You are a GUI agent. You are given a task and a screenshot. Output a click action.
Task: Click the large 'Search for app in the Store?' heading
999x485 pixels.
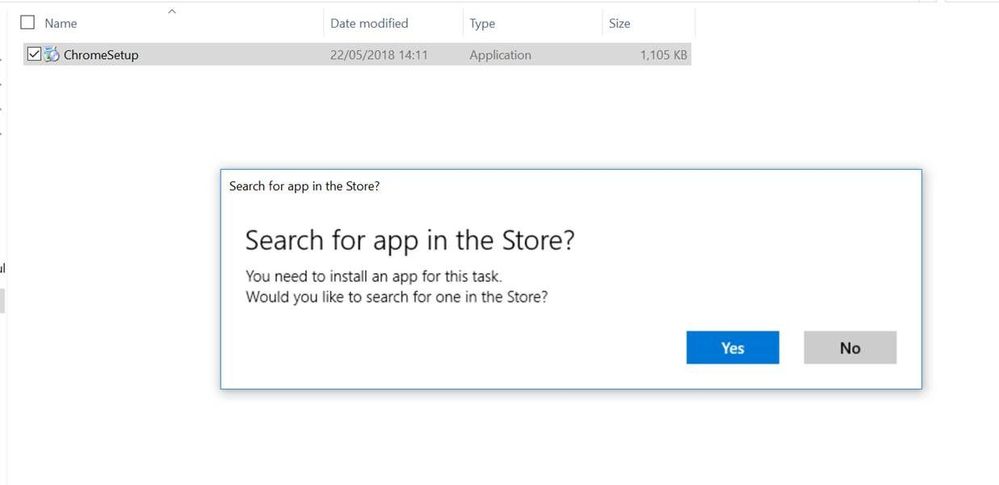tap(410, 241)
